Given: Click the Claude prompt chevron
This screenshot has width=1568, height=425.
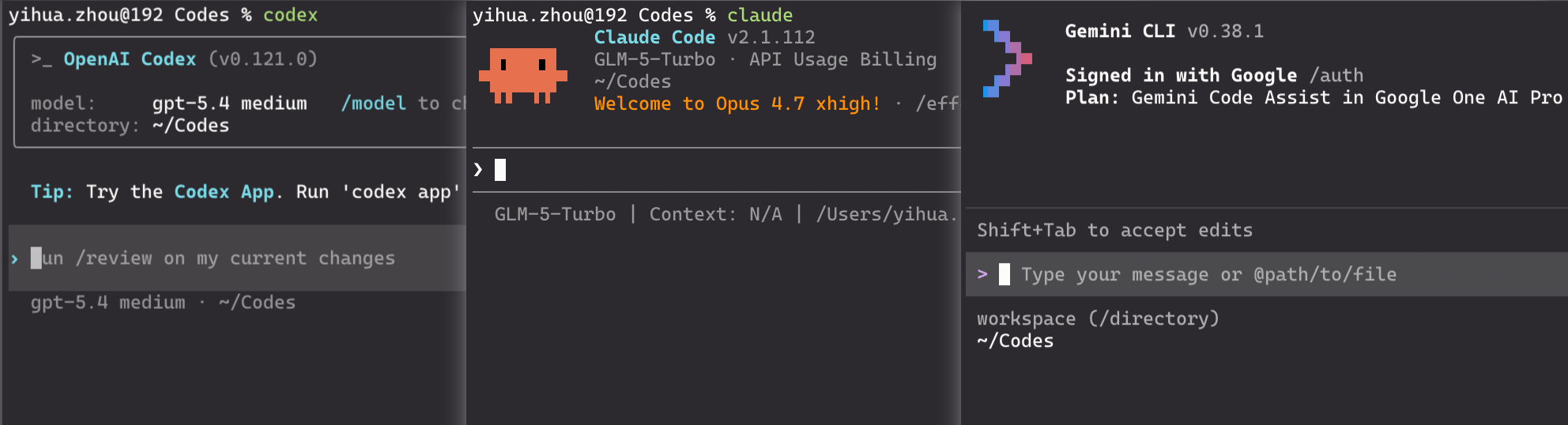Looking at the screenshot, I should 477,169.
